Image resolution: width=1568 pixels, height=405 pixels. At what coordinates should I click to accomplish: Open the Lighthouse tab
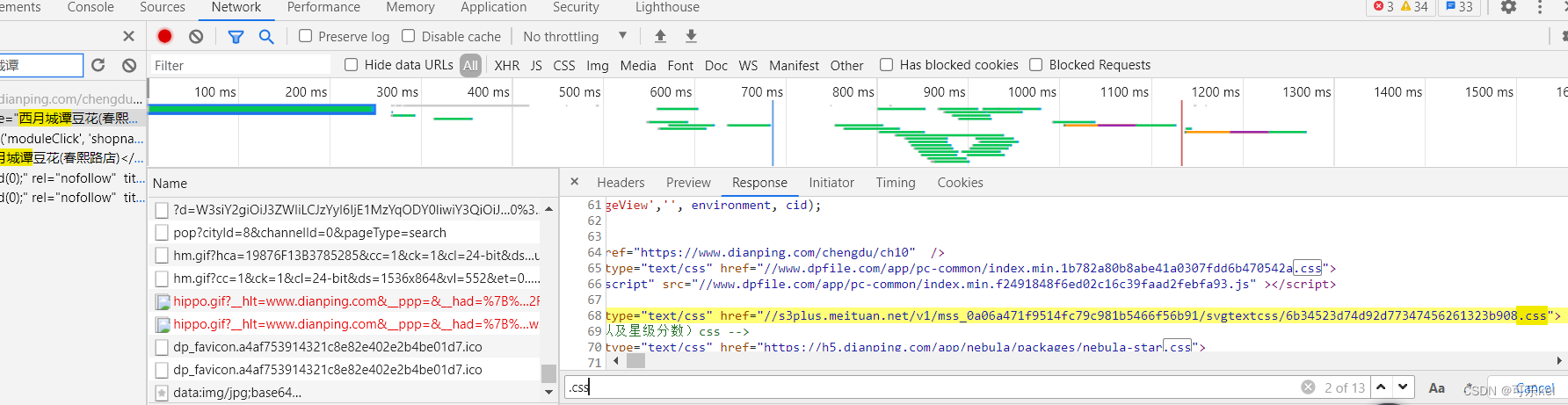[x=668, y=7]
